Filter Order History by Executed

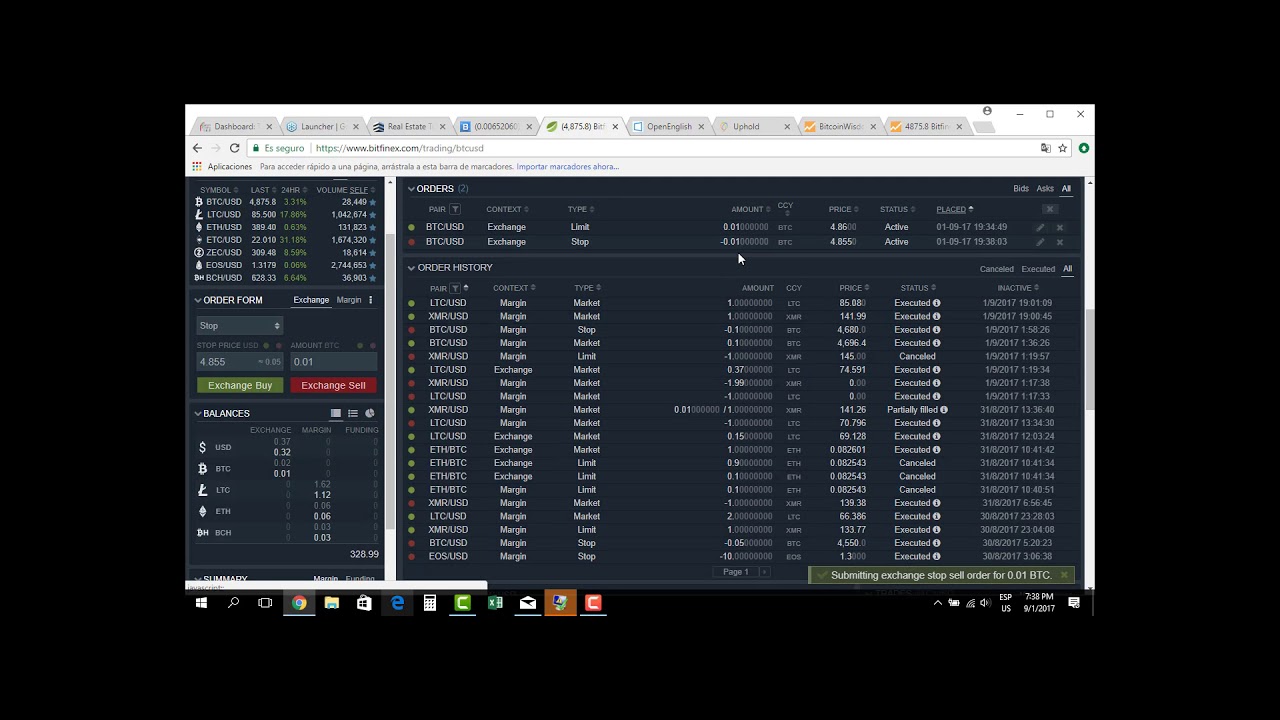[x=1038, y=269]
